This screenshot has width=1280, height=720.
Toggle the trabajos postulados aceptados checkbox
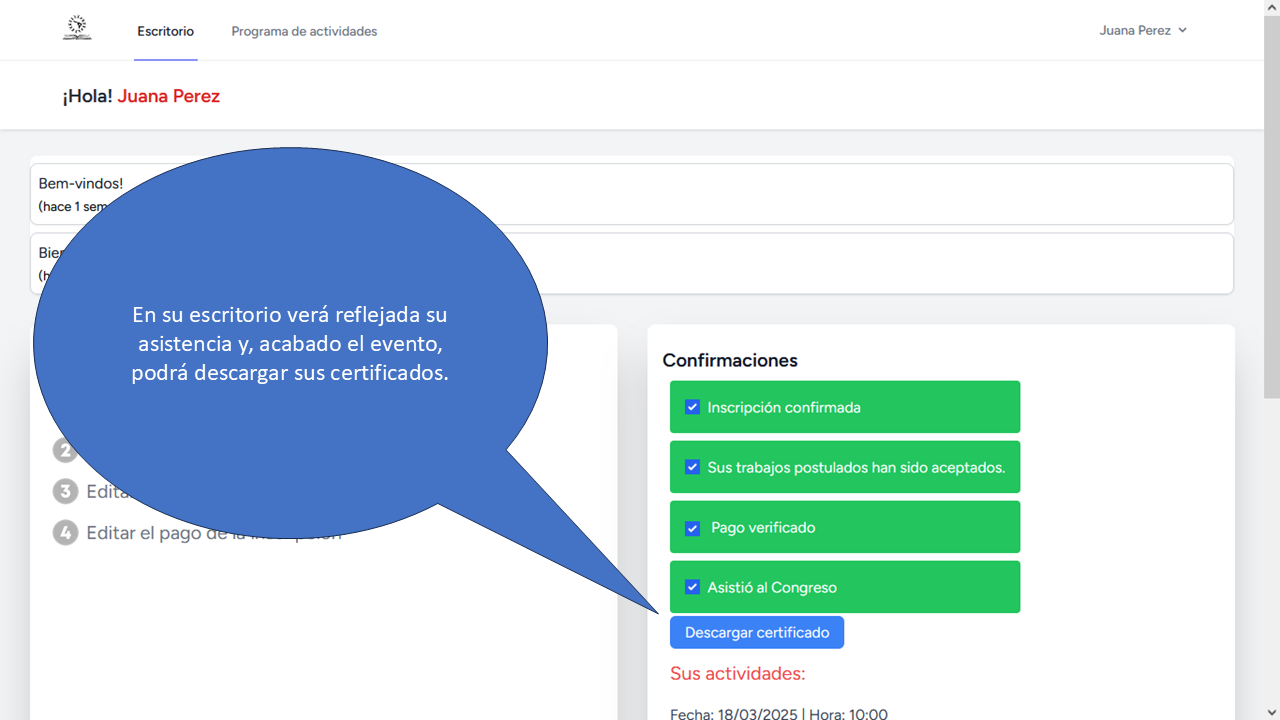[x=692, y=467]
